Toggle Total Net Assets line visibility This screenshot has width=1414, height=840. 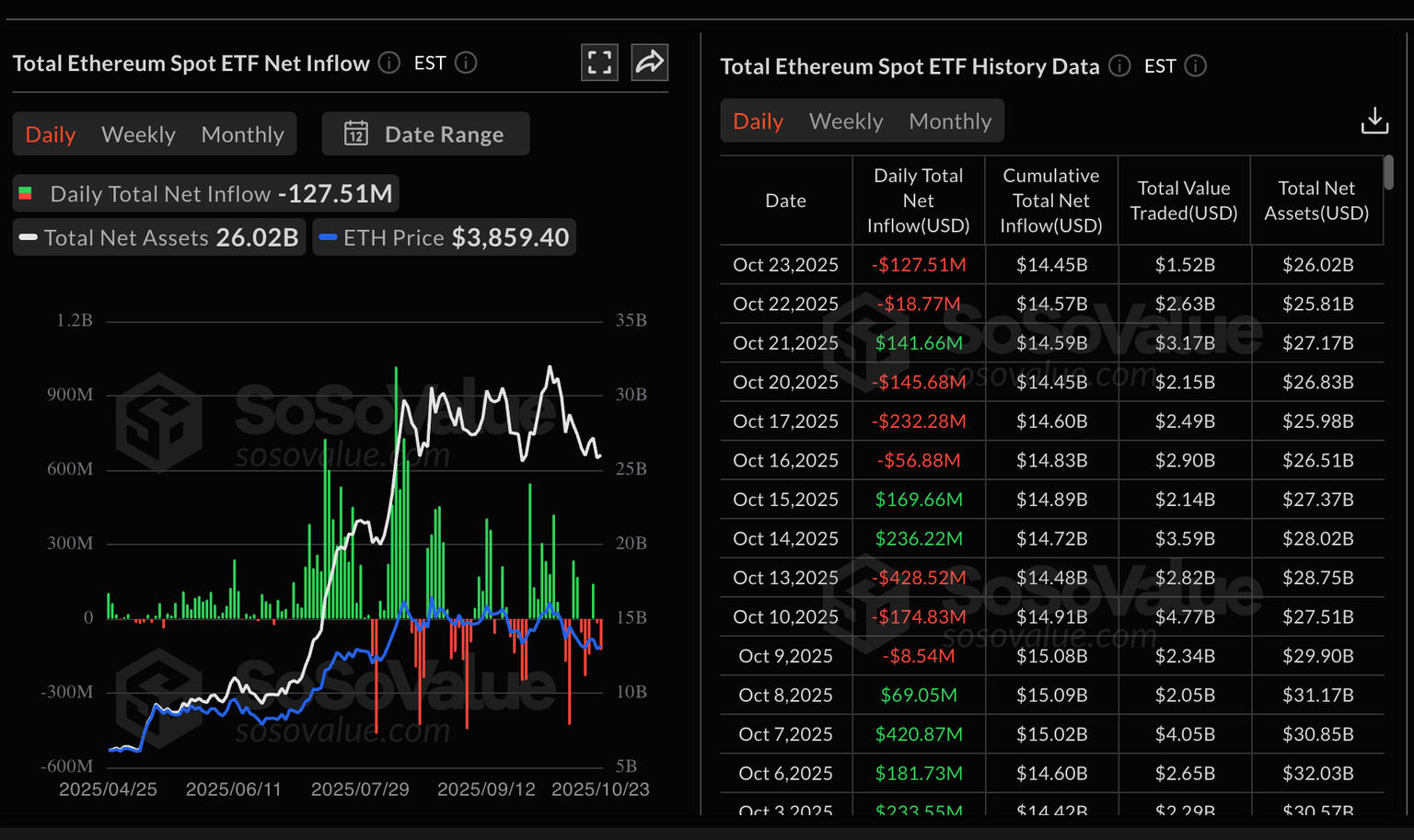coord(159,237)
